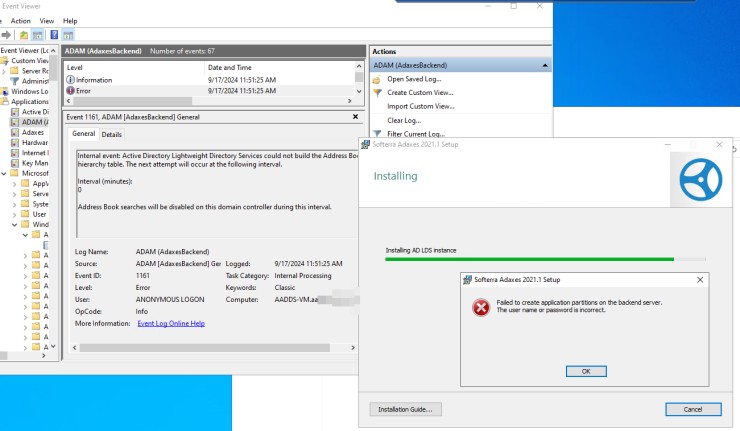
Task: Expand the Server Roles tree node
Action: point(4,71)
